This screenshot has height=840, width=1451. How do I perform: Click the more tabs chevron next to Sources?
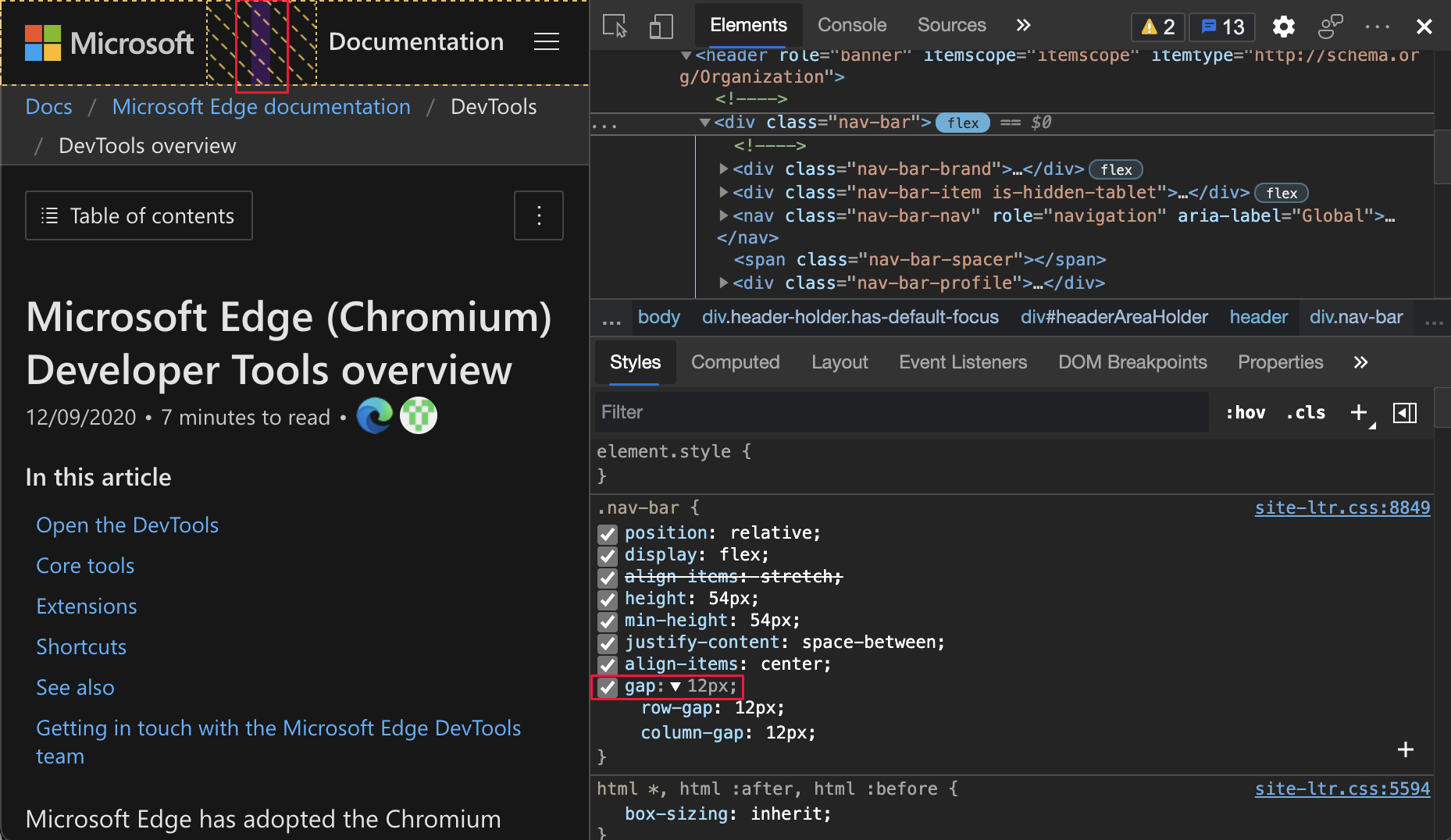coord(1023,24)
